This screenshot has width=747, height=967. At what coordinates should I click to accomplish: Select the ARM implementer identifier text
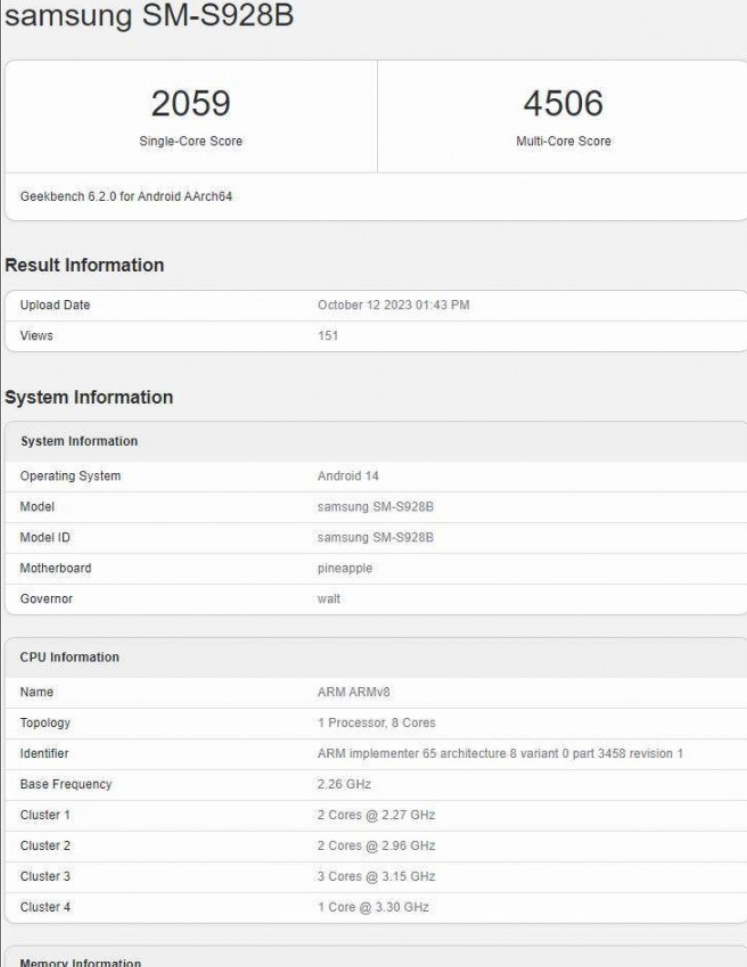(500, 754)
